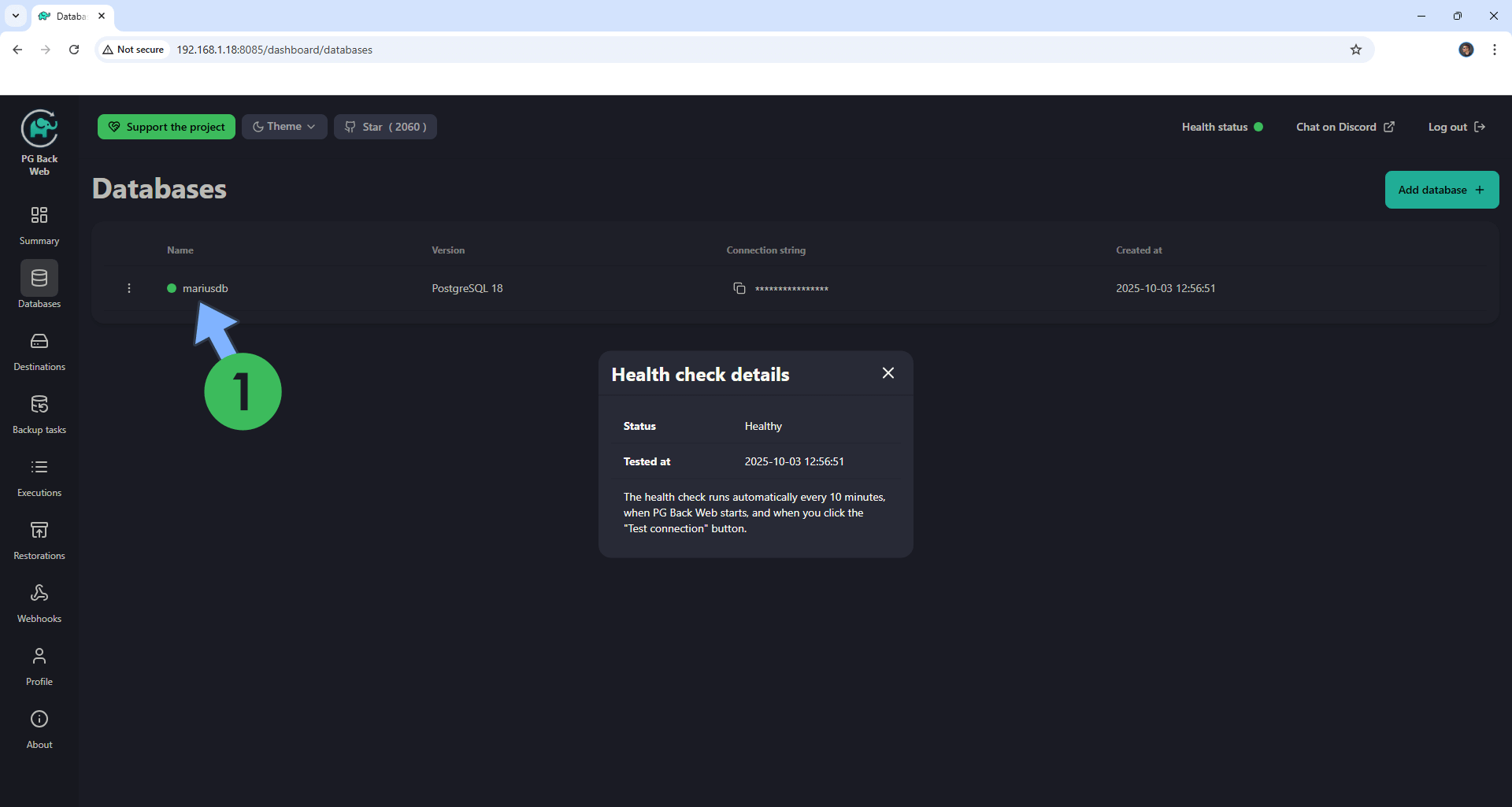Click the Health status indicator
1512x807 pixels.
click(1221, 127)
